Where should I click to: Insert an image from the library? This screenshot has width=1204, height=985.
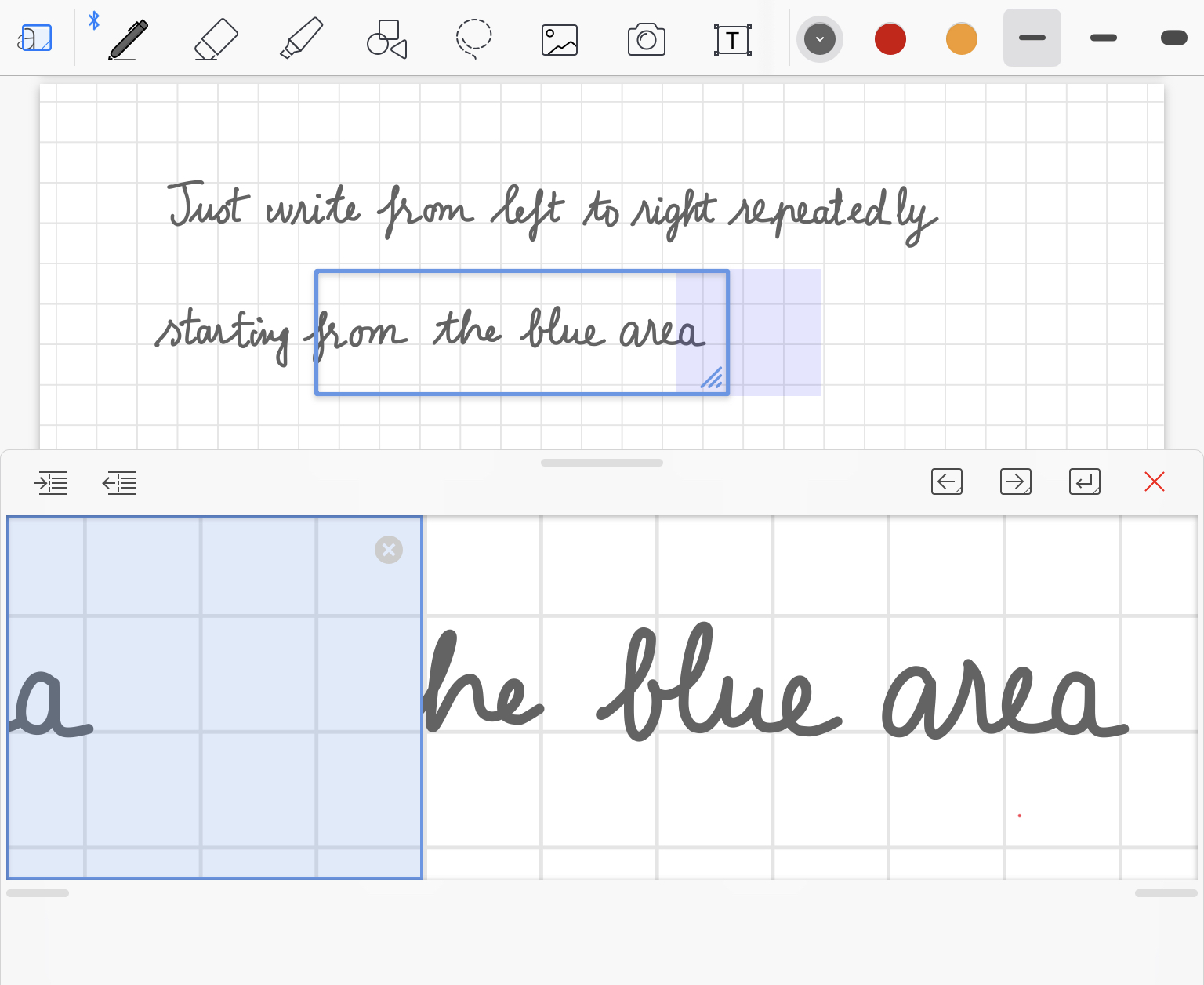560,39
